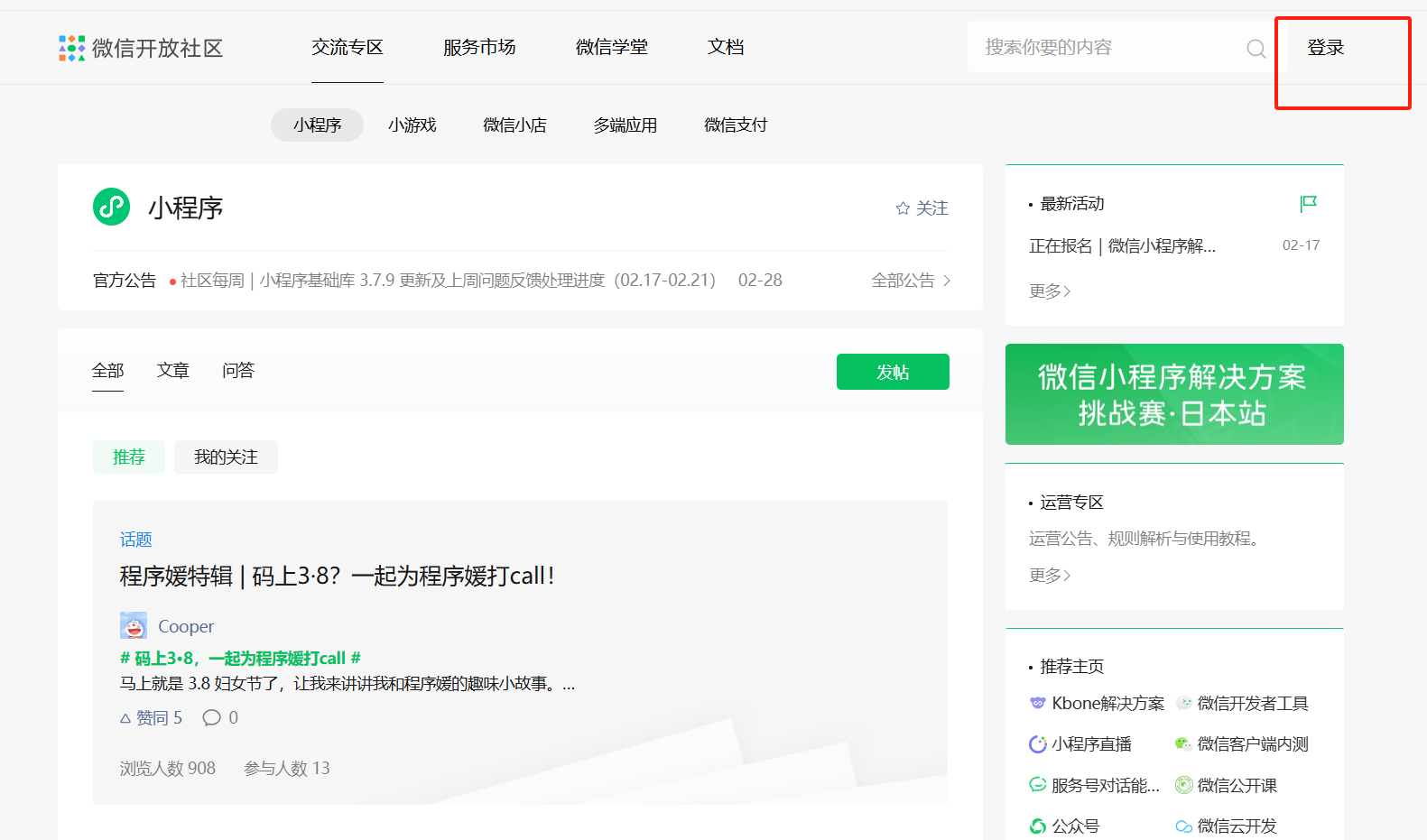Image resolution: width=1427 pixels, height=840 pixels.
Task: Expand 更多 under 运营专区
Action: coord(1050,575)
